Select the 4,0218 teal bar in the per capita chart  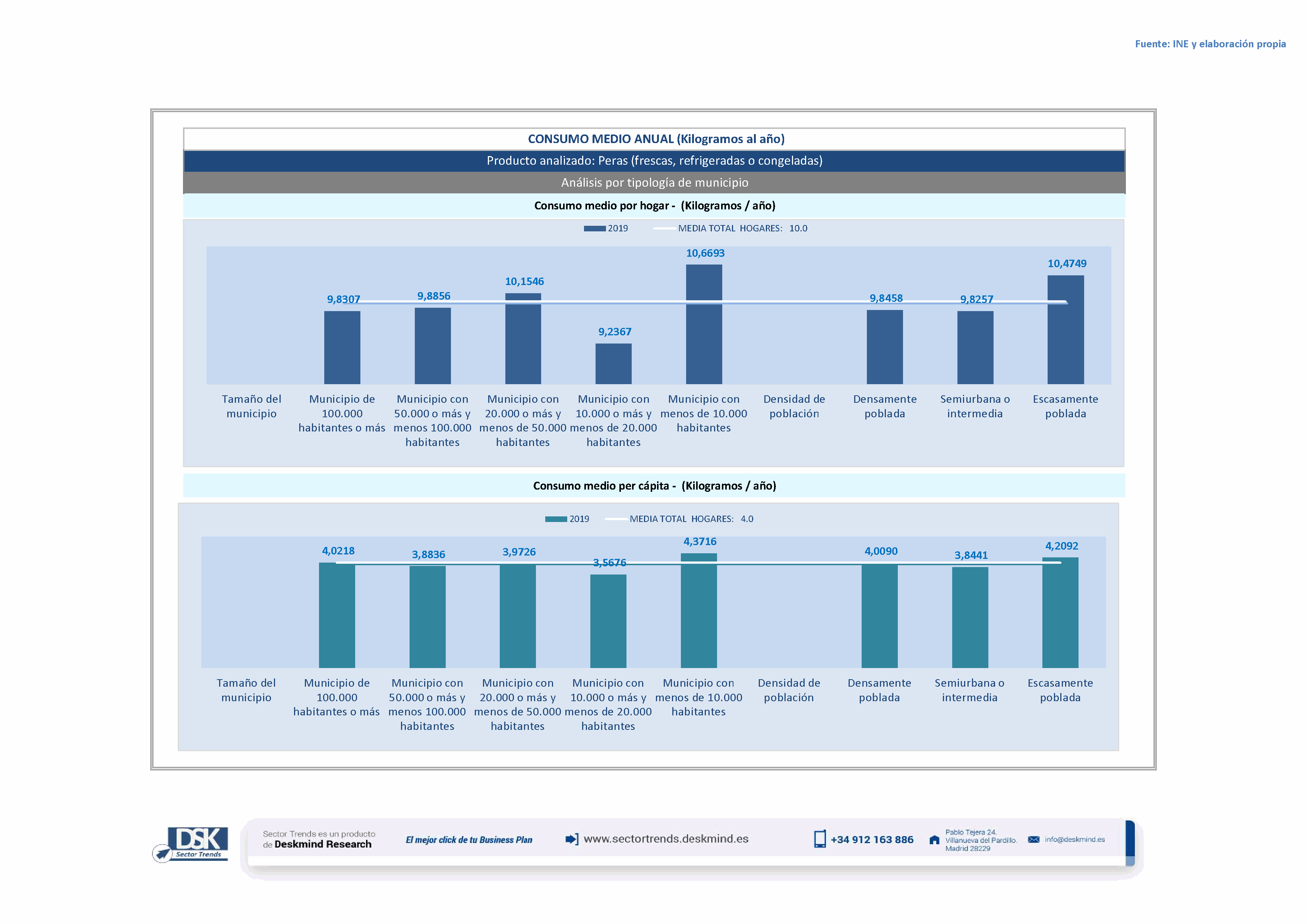pos(337,615)
